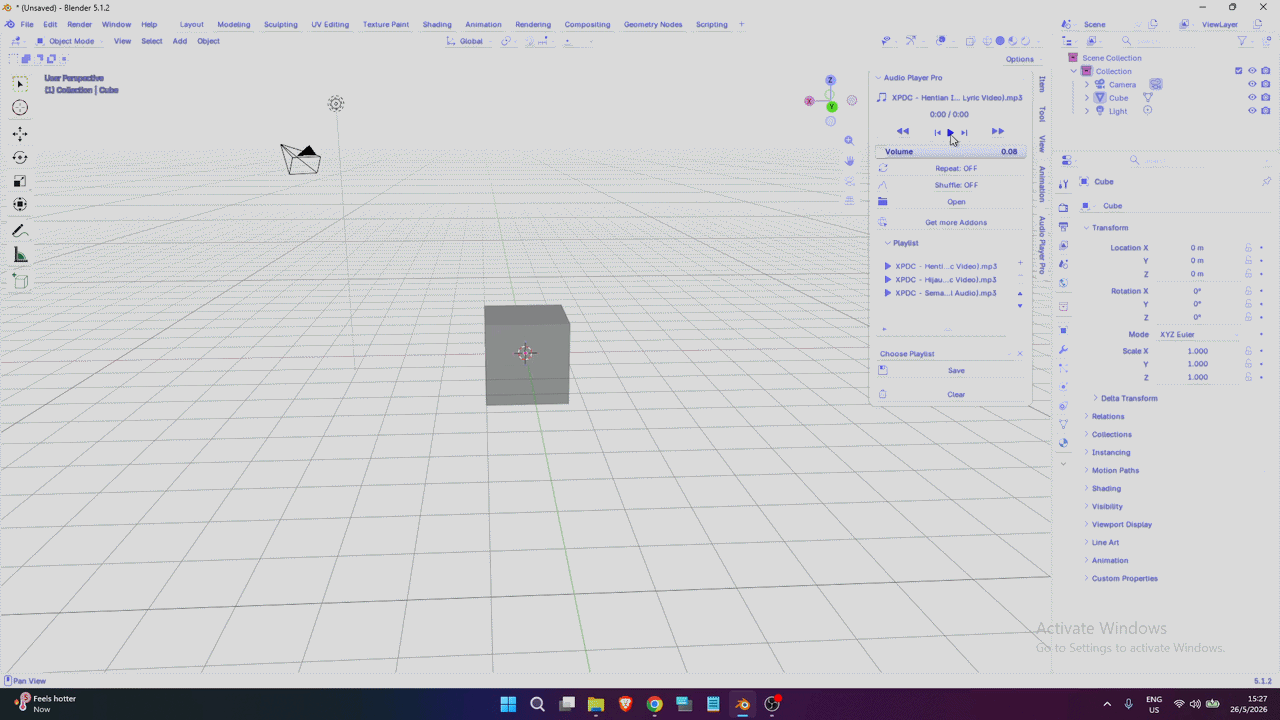Select the Scale tool
1280x720 pixels.
click(20, 181)
